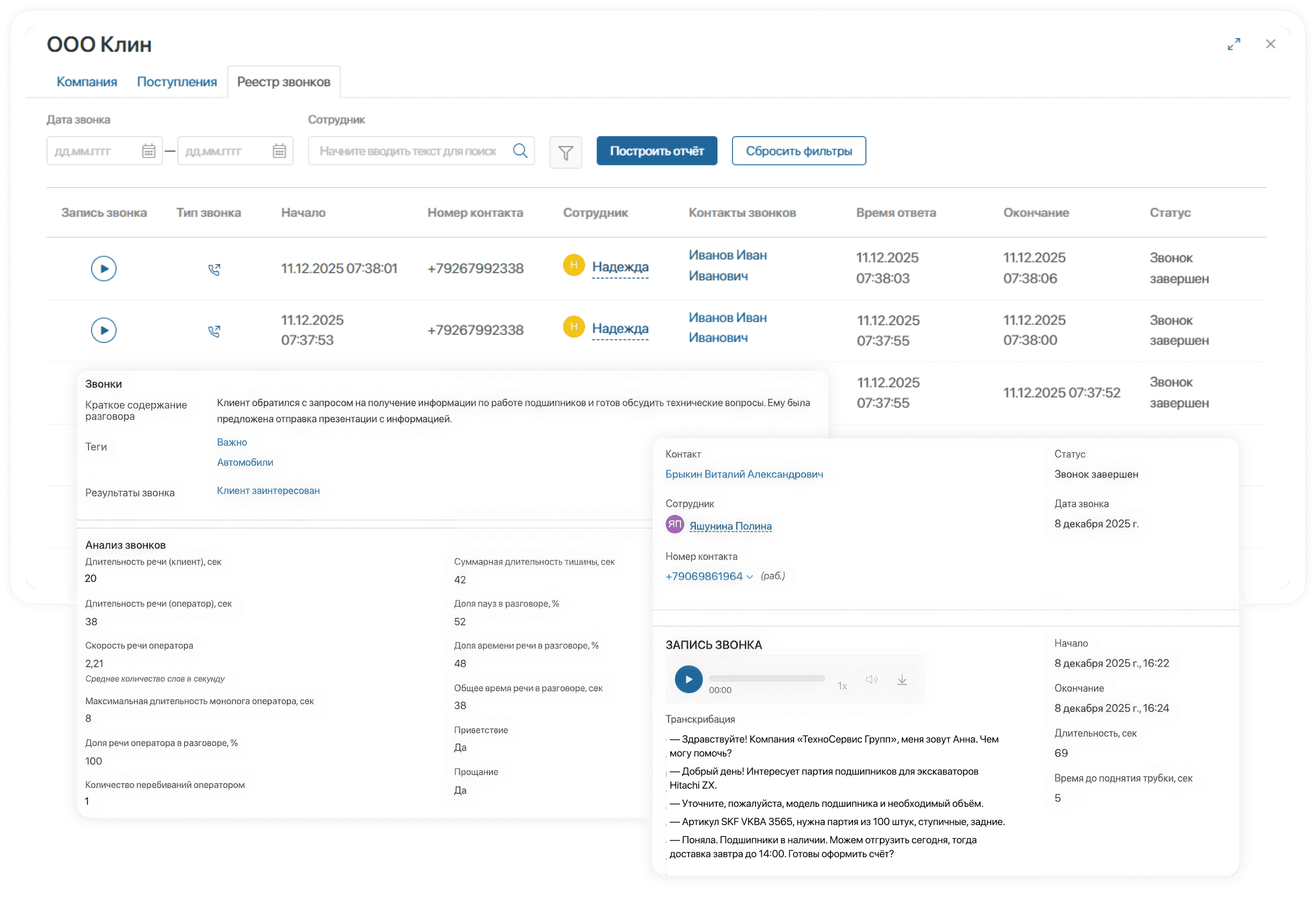The image size is (1316, 899).
Task: Click the Сбросить фильтры button
Action: point(799,151)
